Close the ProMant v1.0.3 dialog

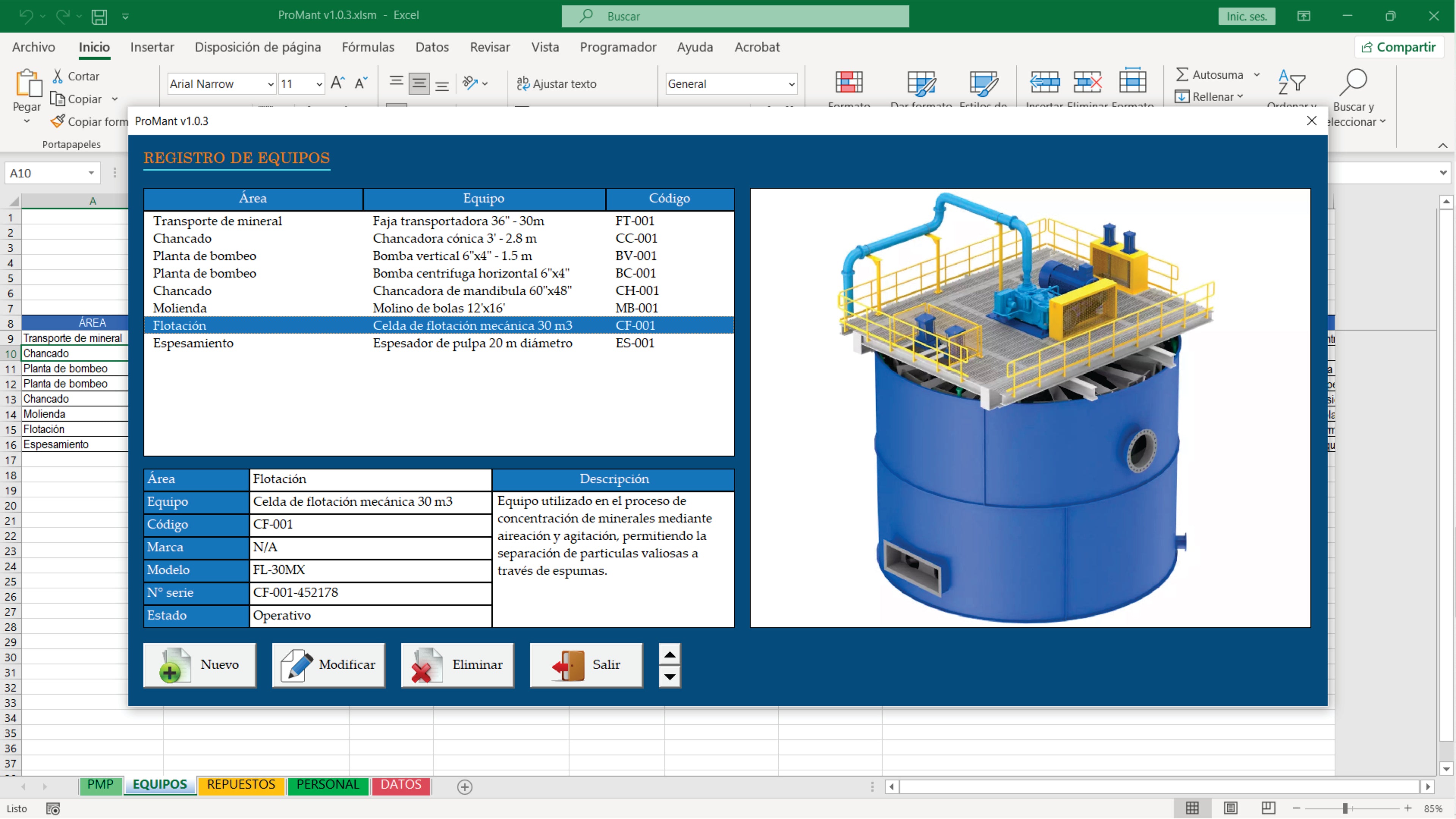(1312, 121)
